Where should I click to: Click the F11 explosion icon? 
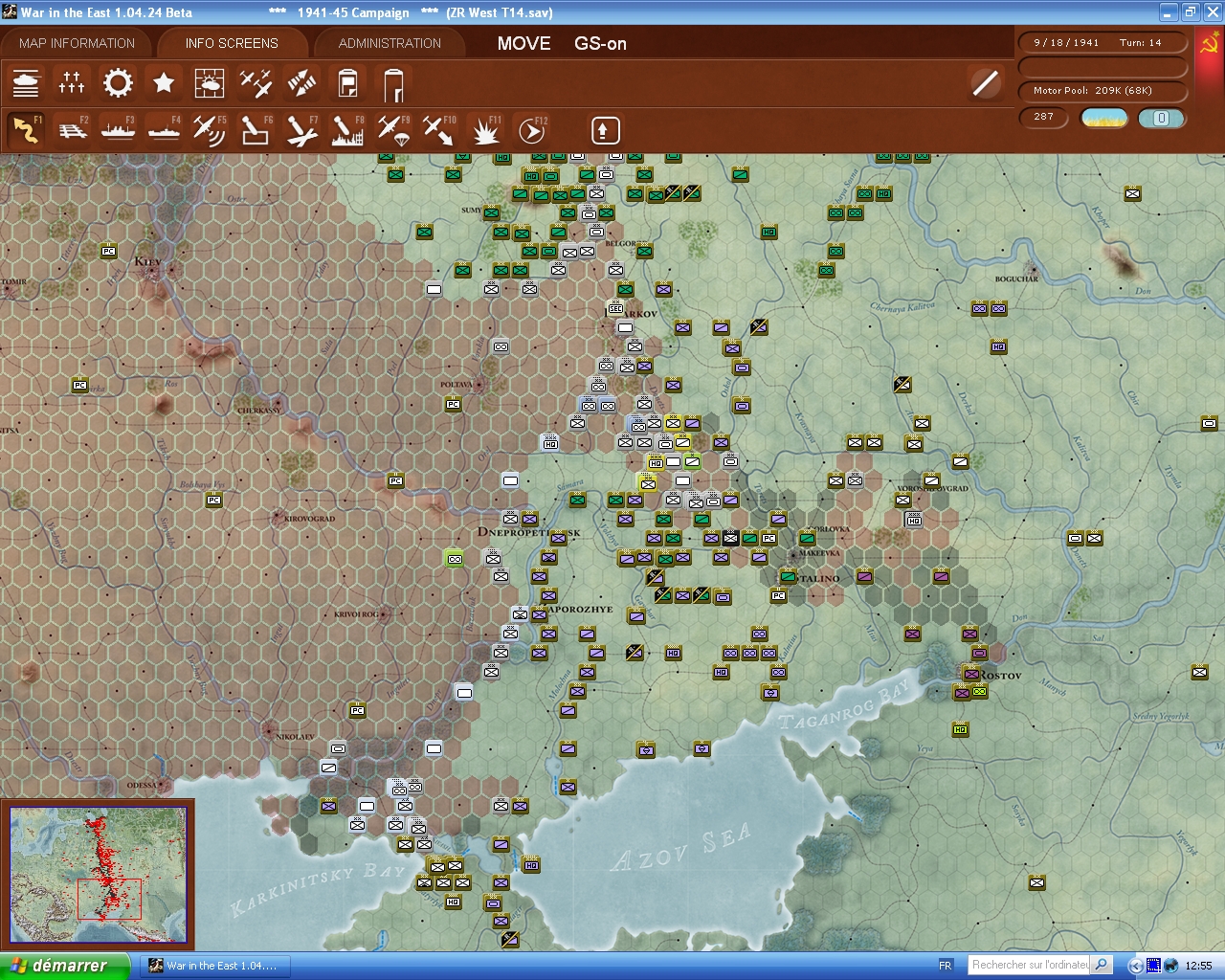tap(485, 129)
